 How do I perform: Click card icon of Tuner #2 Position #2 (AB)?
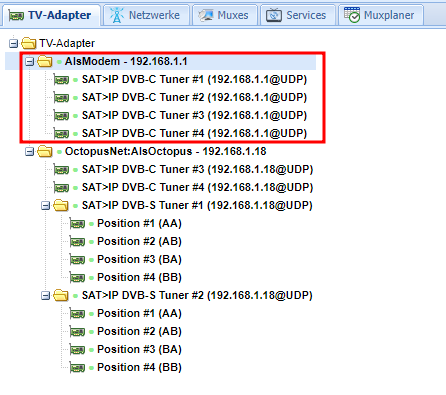(x=78, y=332)
